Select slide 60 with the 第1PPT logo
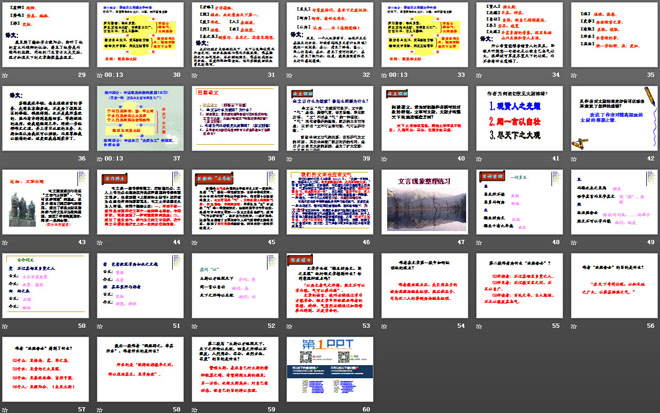 (x=326, y=371)
